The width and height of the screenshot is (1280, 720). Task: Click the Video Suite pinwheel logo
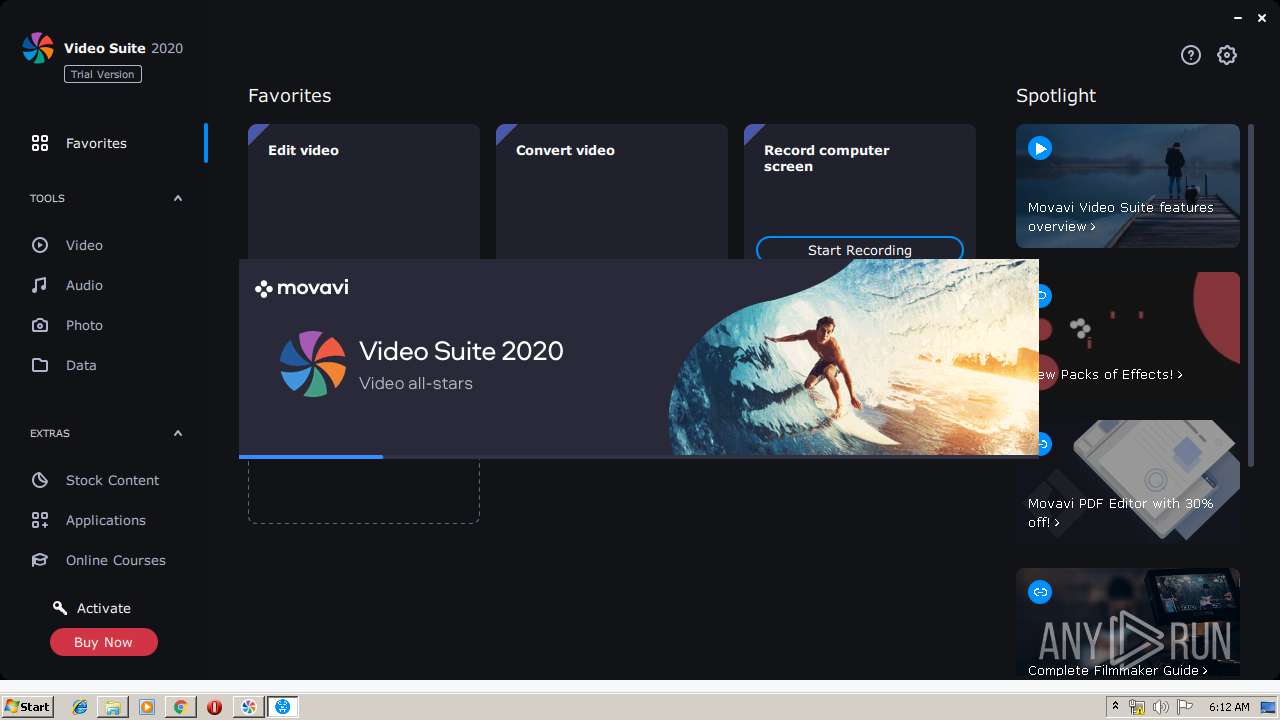point(38,48)
